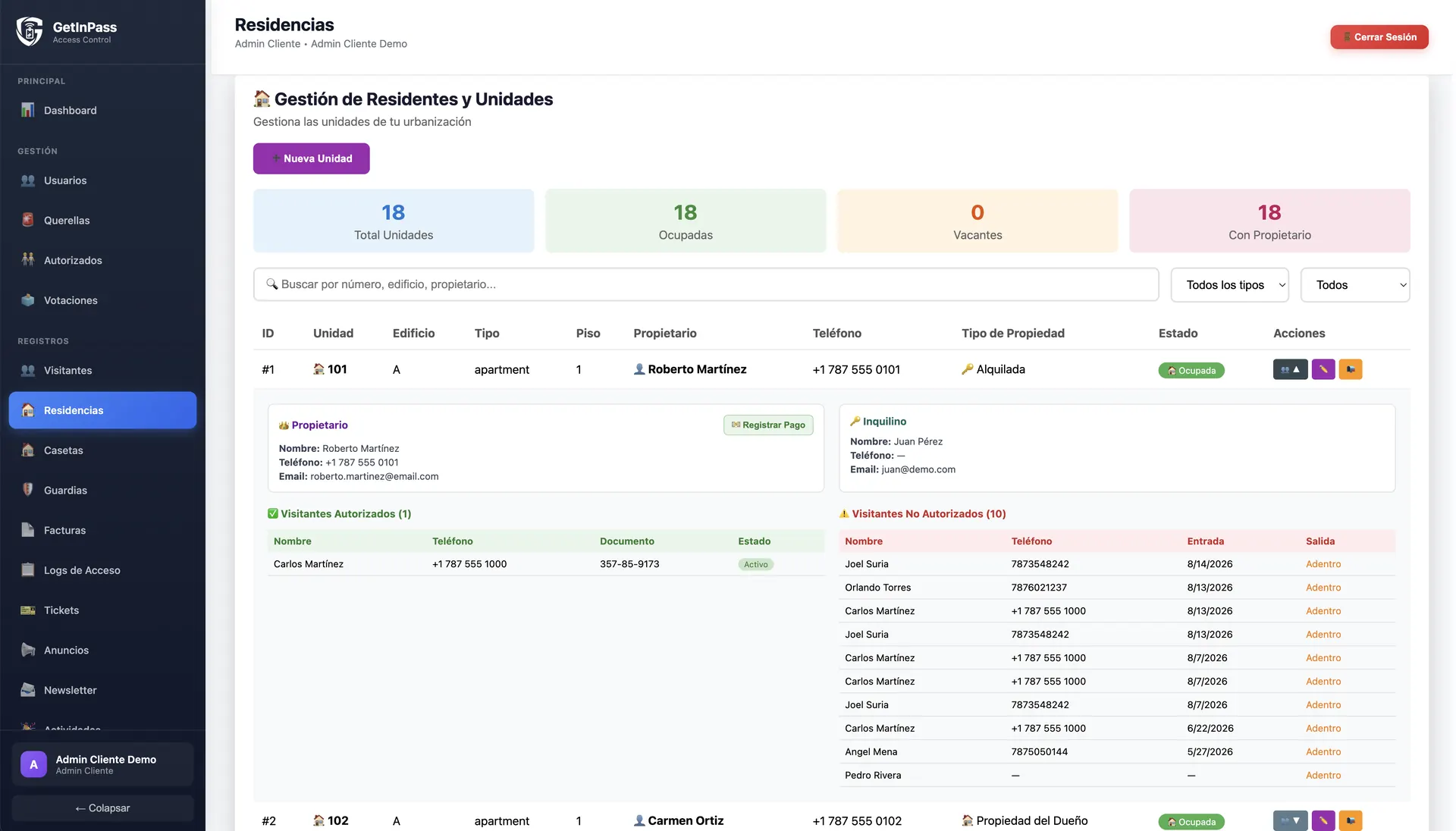
Task: Open the 'Todos los tipos' dropdown
Action: [1229, 285]
